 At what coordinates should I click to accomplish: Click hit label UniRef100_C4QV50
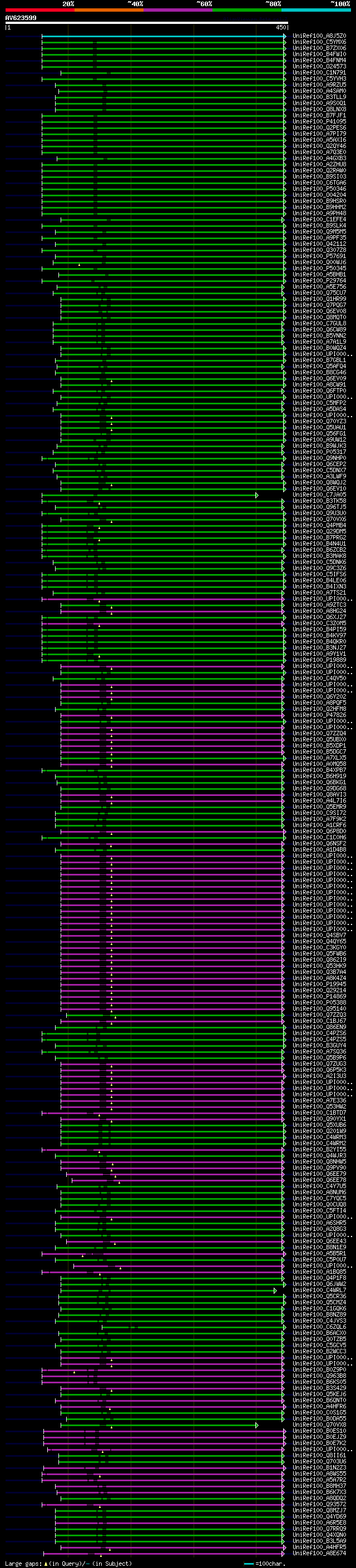(x=319, y=678)
